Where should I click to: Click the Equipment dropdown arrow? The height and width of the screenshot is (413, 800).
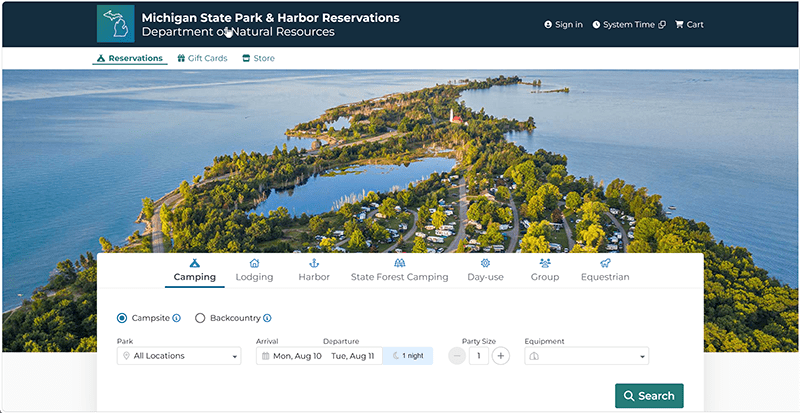(x=642, y=356)
